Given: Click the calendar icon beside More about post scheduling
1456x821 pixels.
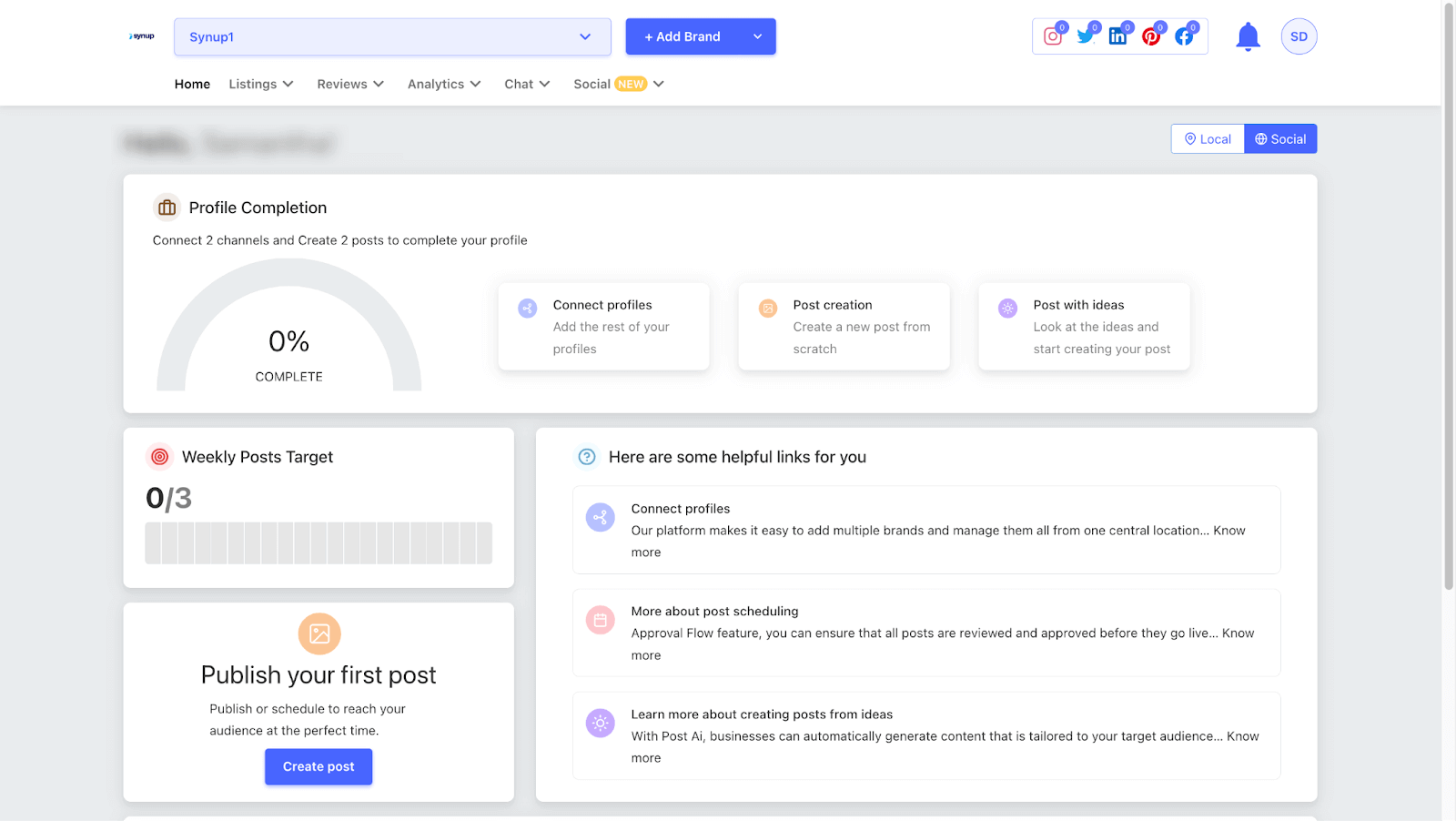Looking at the screenshot, I should point(601,621).
